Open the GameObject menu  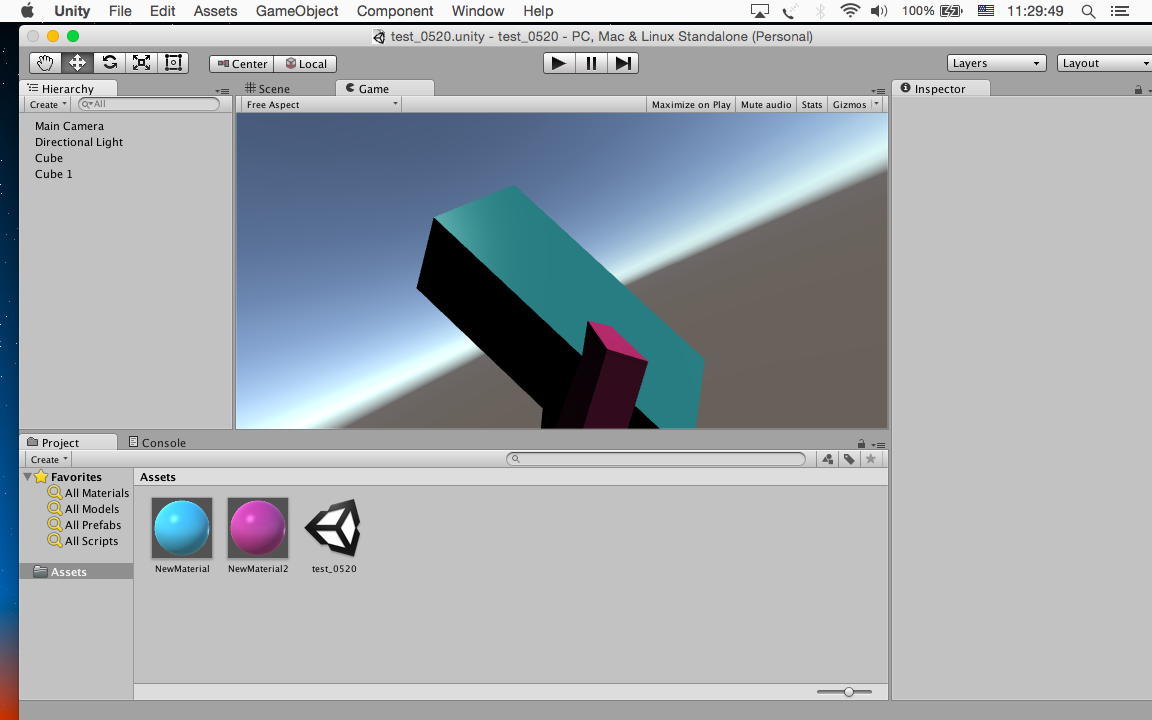[297, 11]
